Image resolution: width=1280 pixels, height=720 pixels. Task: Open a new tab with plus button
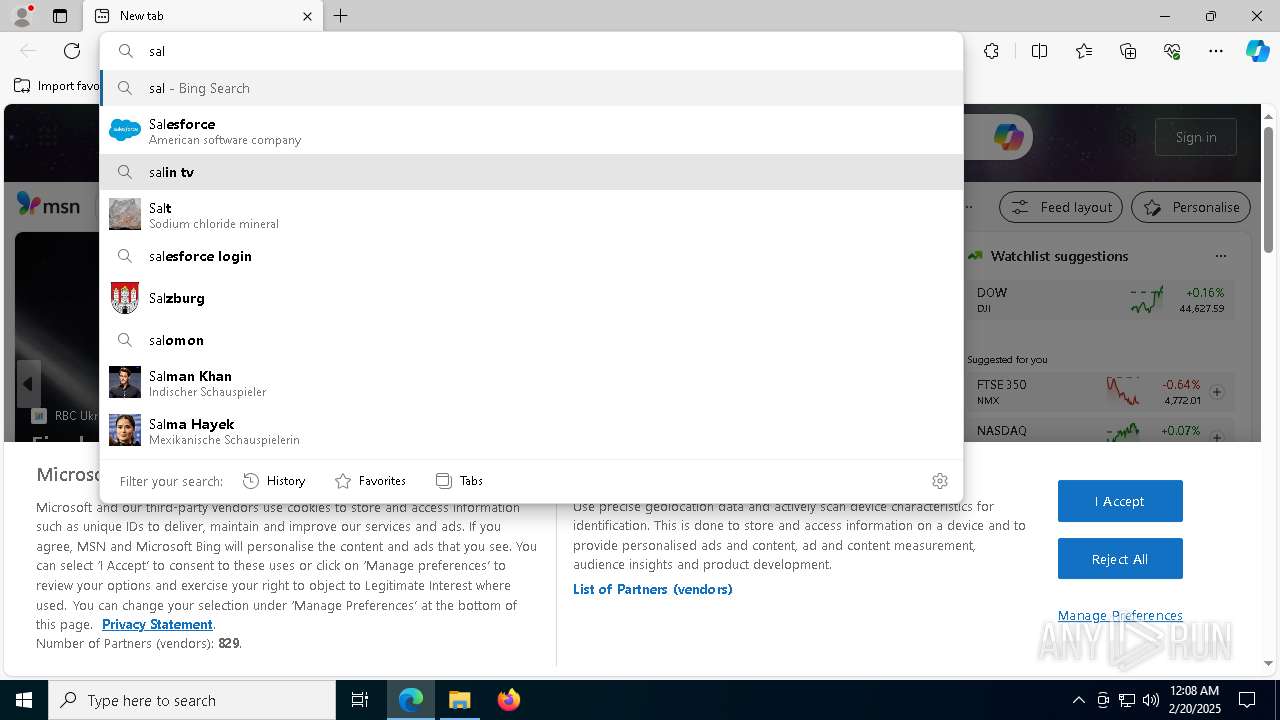341,16
